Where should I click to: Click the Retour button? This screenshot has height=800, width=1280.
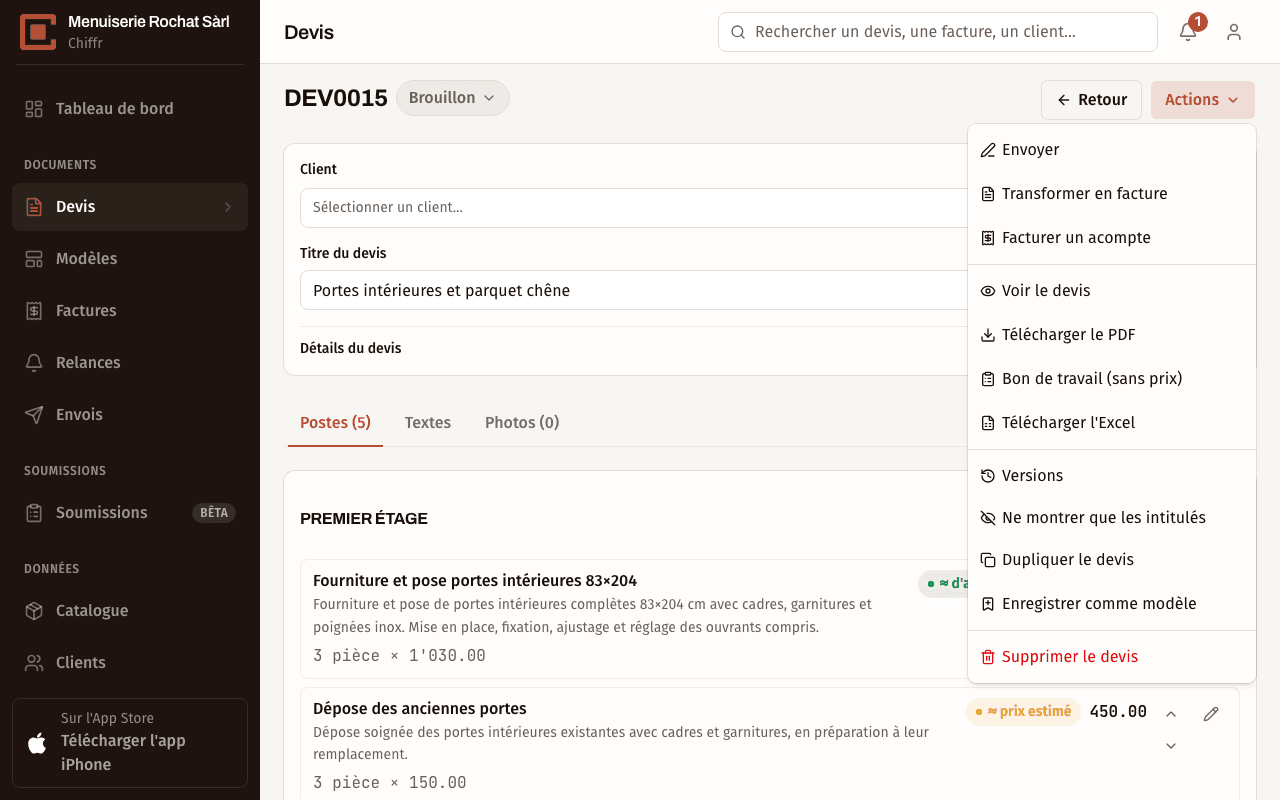pos(1091,100)
